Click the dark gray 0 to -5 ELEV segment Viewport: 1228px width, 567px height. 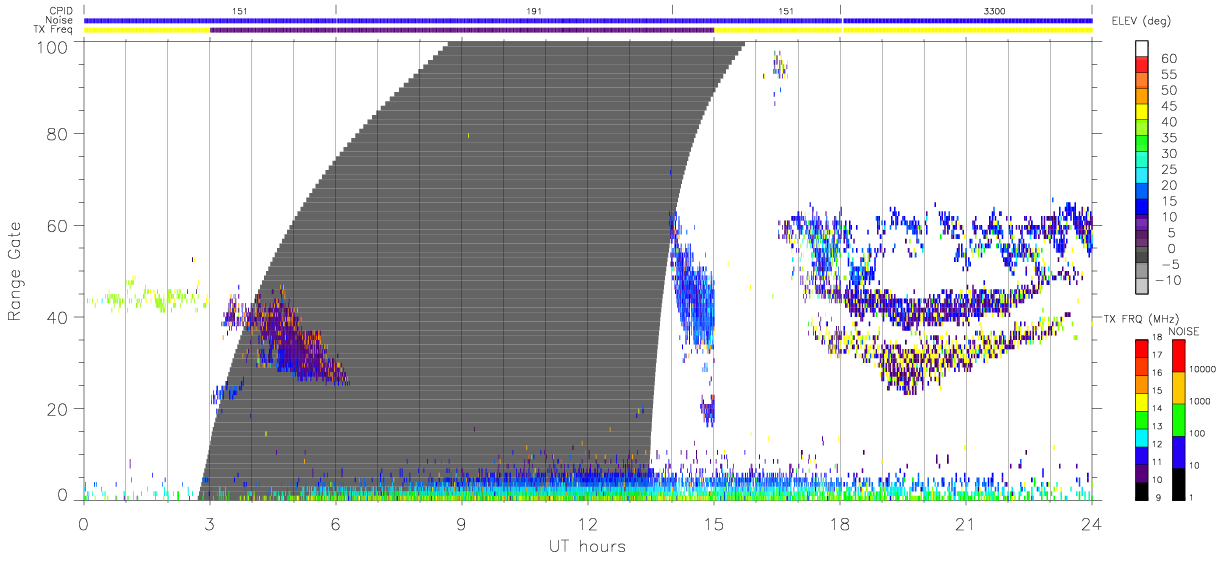click(x=1143, y=256)
